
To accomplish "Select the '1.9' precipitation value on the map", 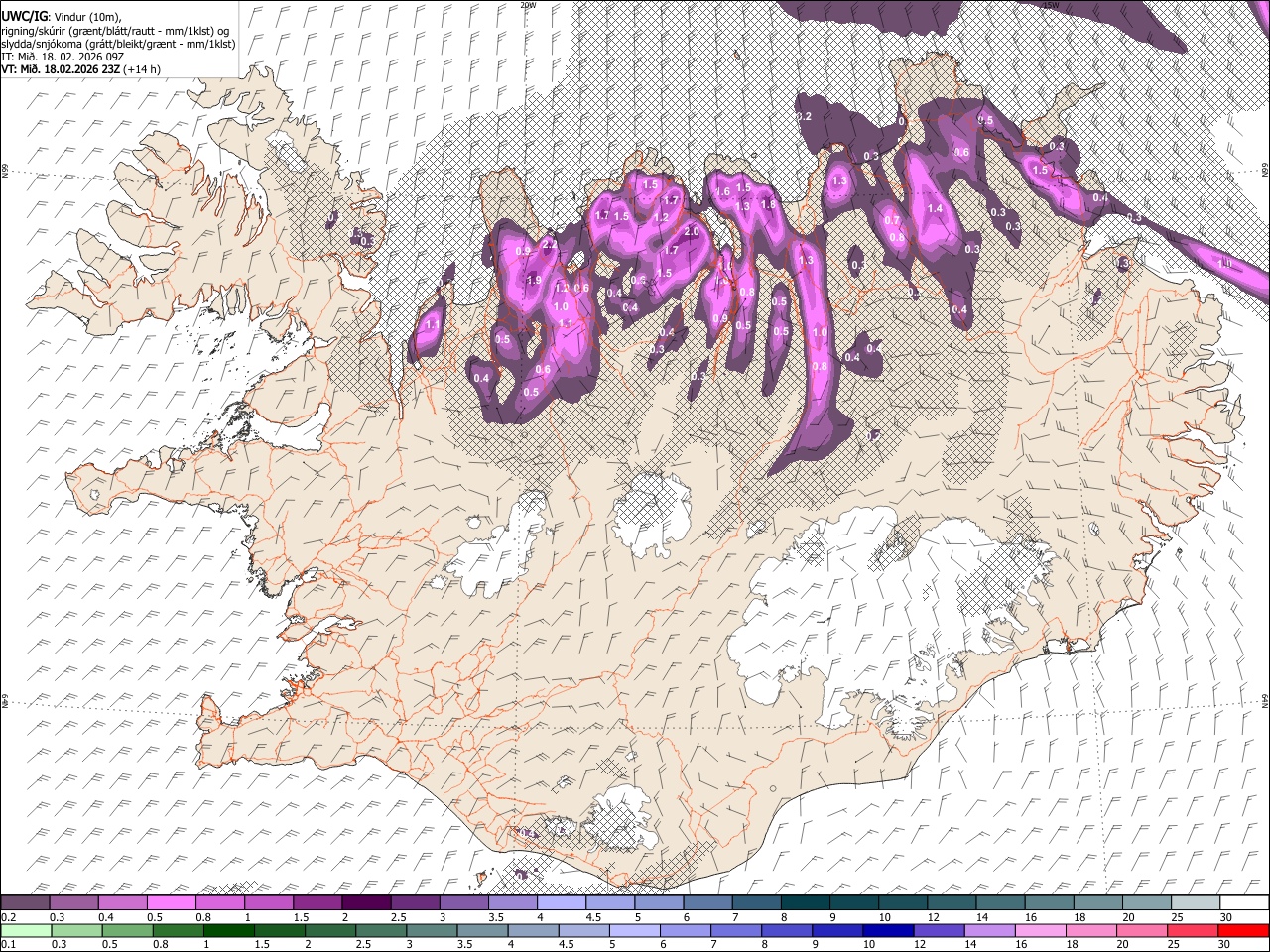I will (534, 281).
